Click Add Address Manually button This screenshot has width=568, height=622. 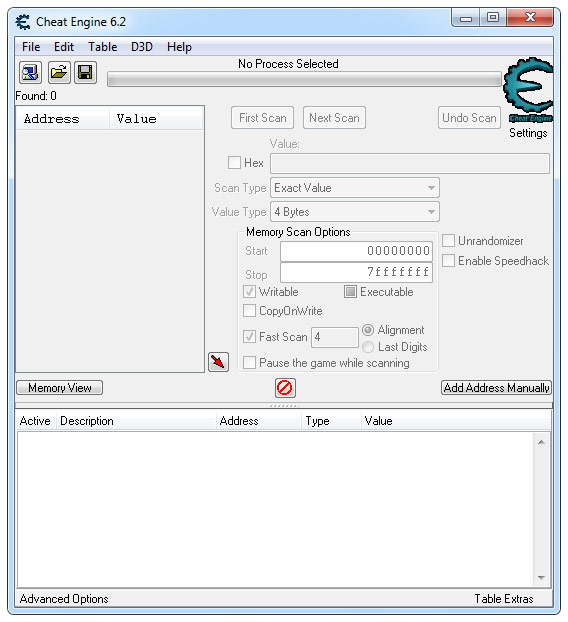(x=496, y=388)
